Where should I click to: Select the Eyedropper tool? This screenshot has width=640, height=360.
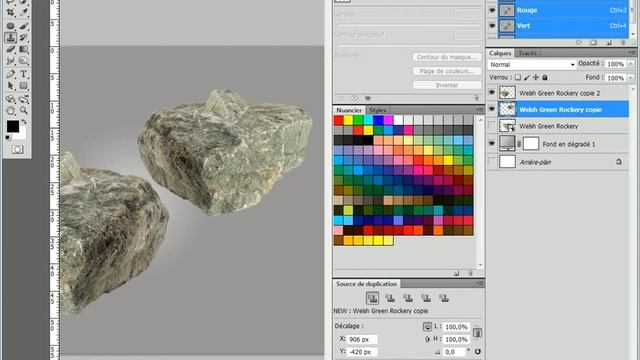pyautogui.click(x=24, y=13)
